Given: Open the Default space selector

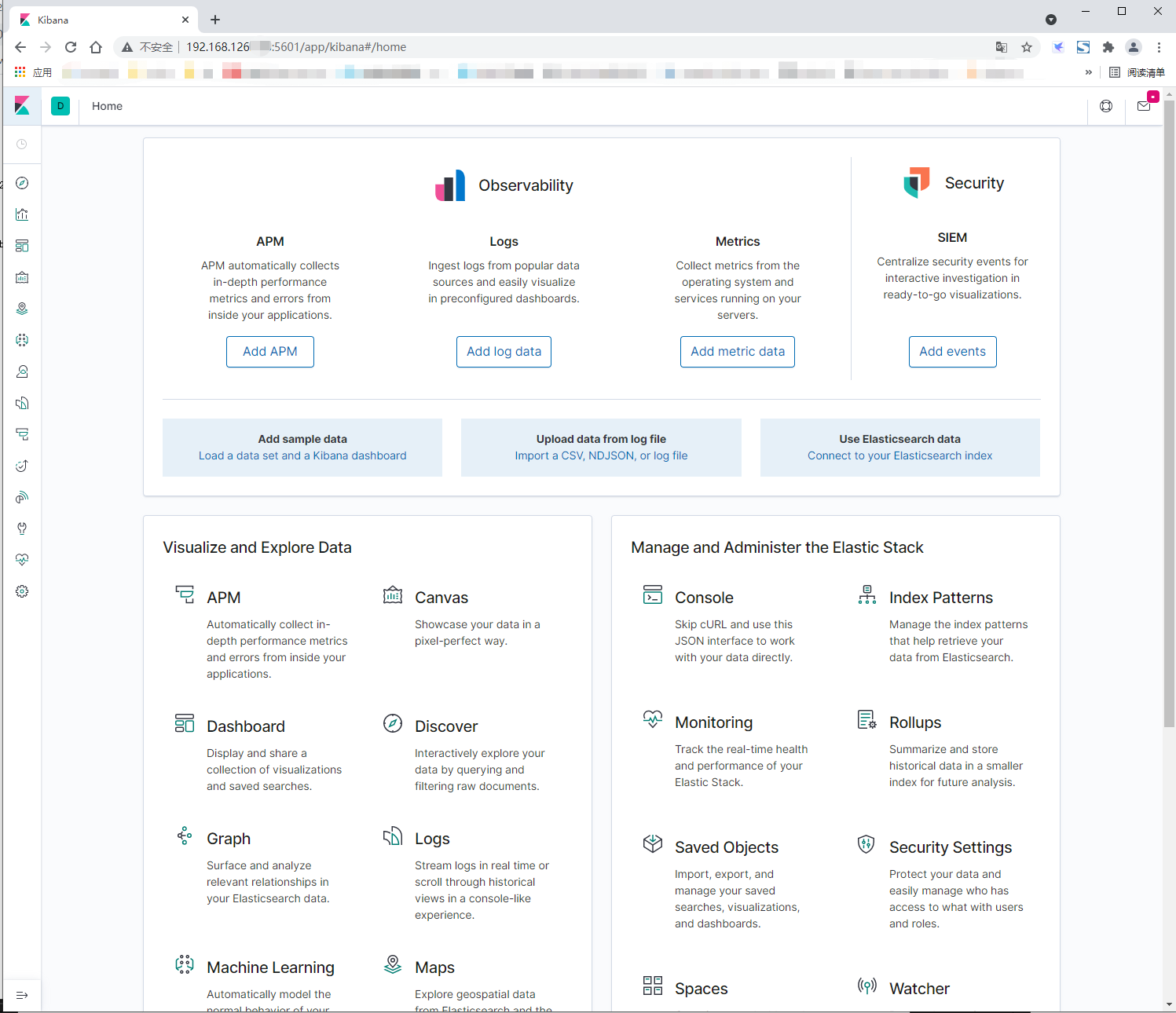Looking at the screenshot, I should click(x=60, y=106).
